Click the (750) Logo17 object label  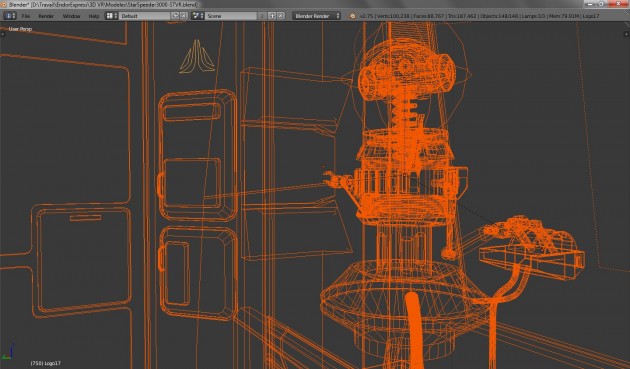click(45, 363)
